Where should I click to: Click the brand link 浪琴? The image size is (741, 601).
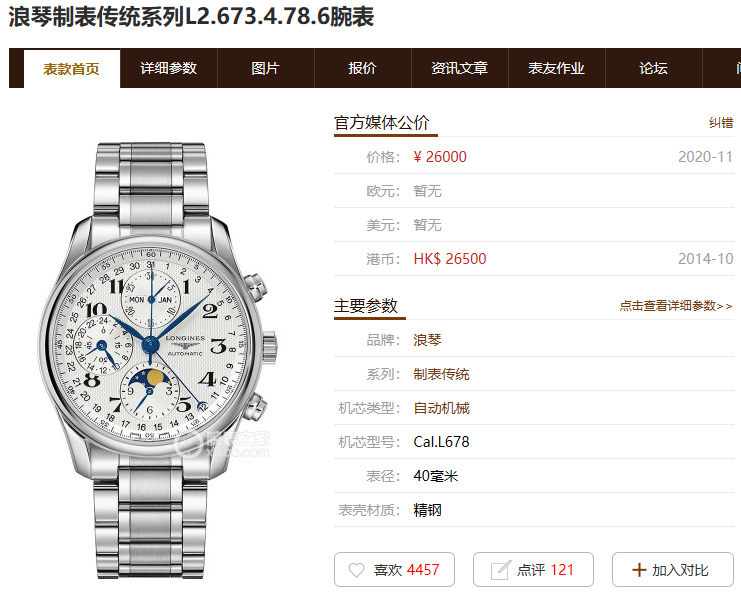(x=427, y=340)
